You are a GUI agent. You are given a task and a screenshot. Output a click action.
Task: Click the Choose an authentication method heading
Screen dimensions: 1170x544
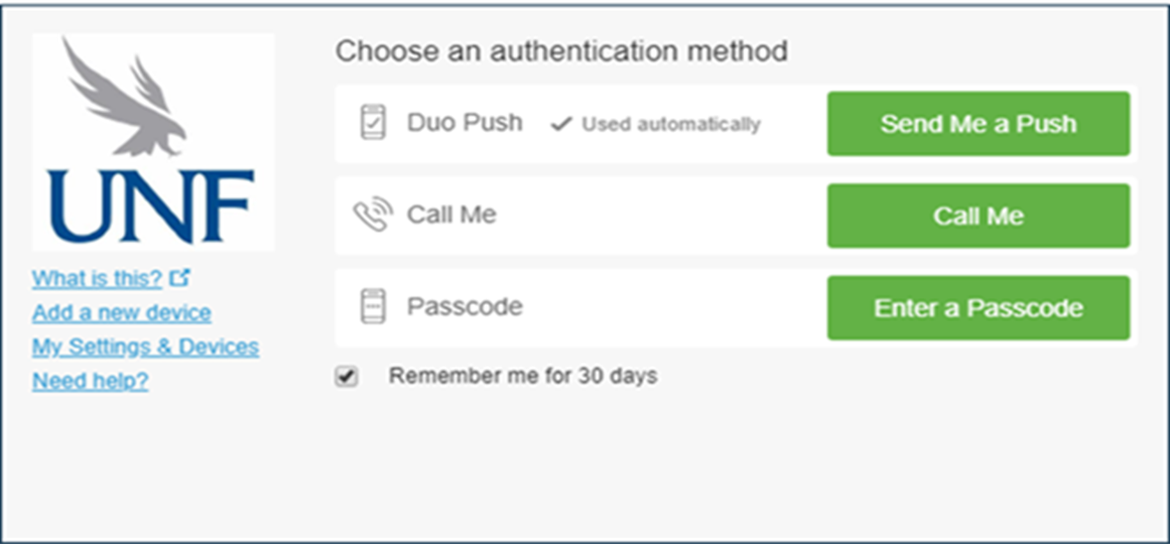561,51
